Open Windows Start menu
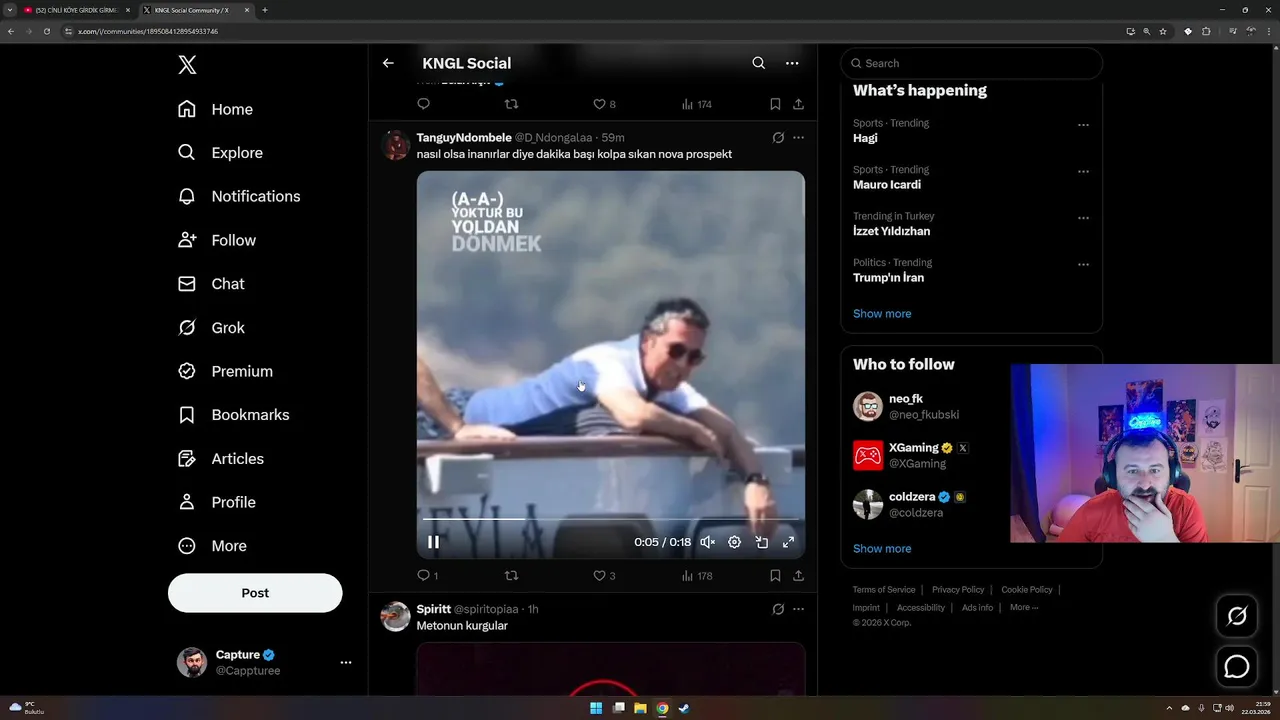1280x720 pixels. pyautogui.click(x=596, y=708)
